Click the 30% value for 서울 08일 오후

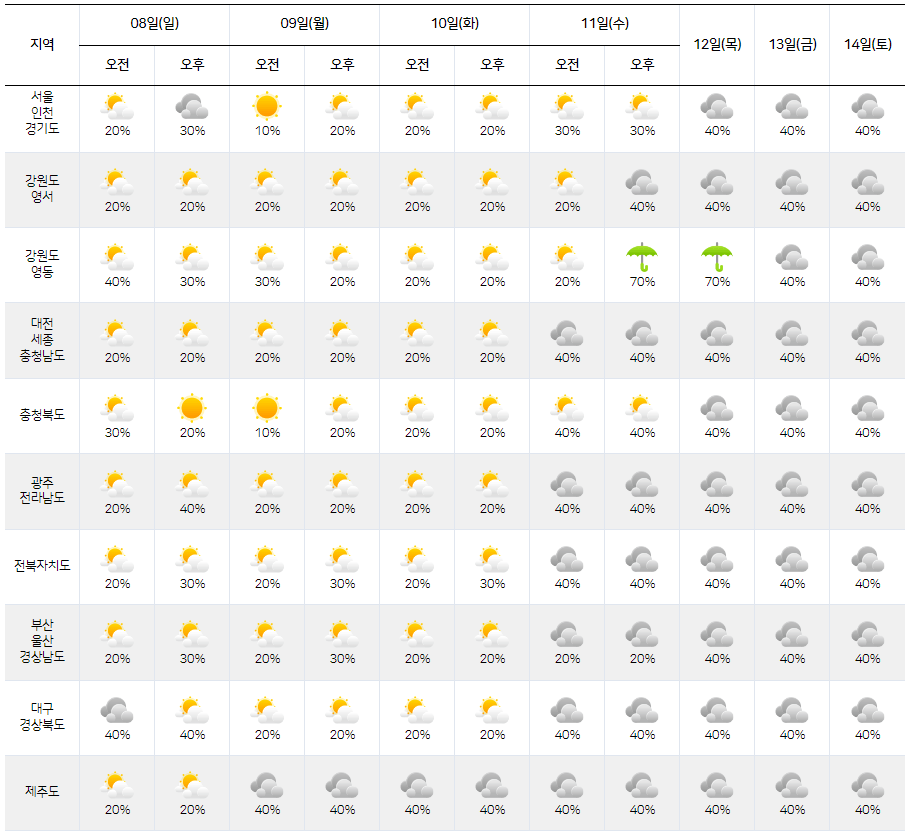(192, 131)
